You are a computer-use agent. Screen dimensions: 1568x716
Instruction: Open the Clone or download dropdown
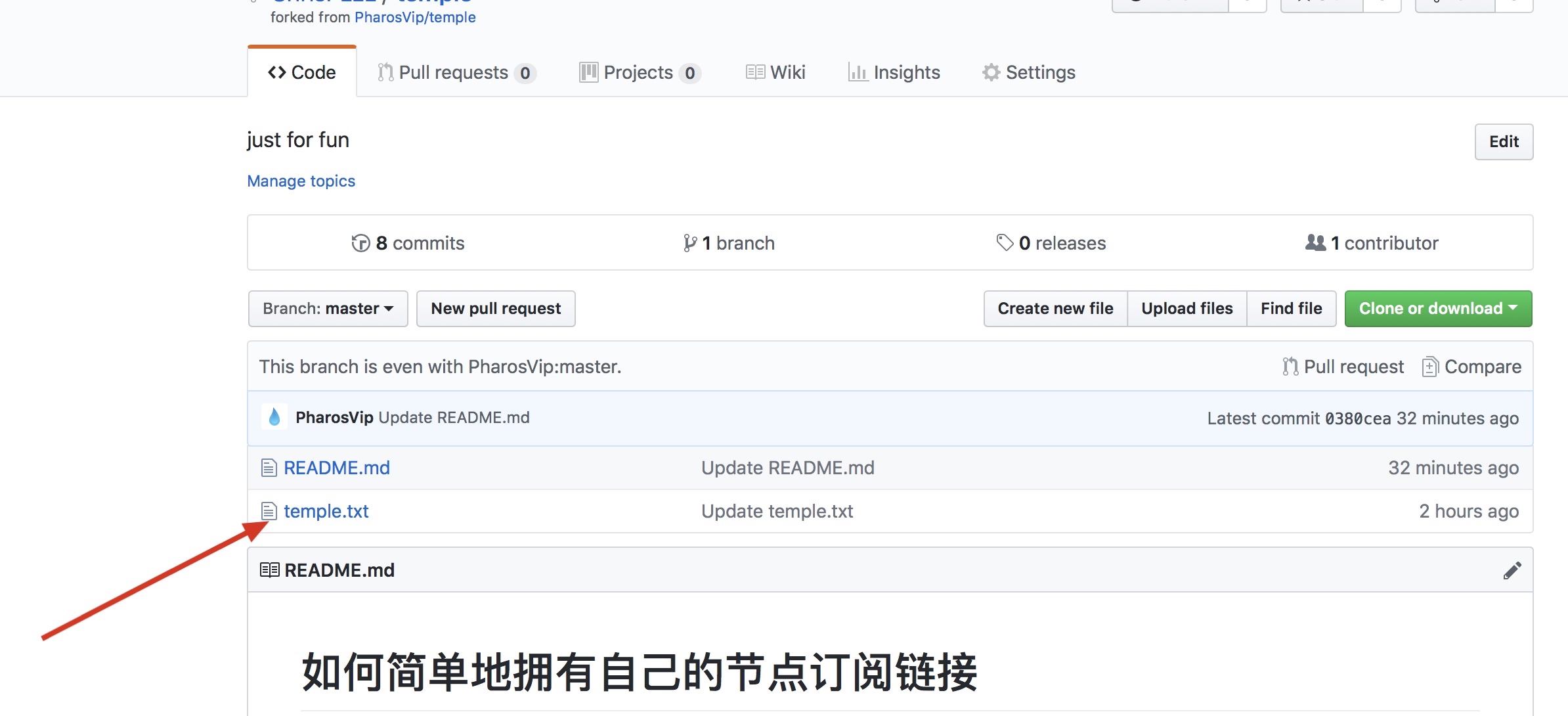pos(1438,308)
